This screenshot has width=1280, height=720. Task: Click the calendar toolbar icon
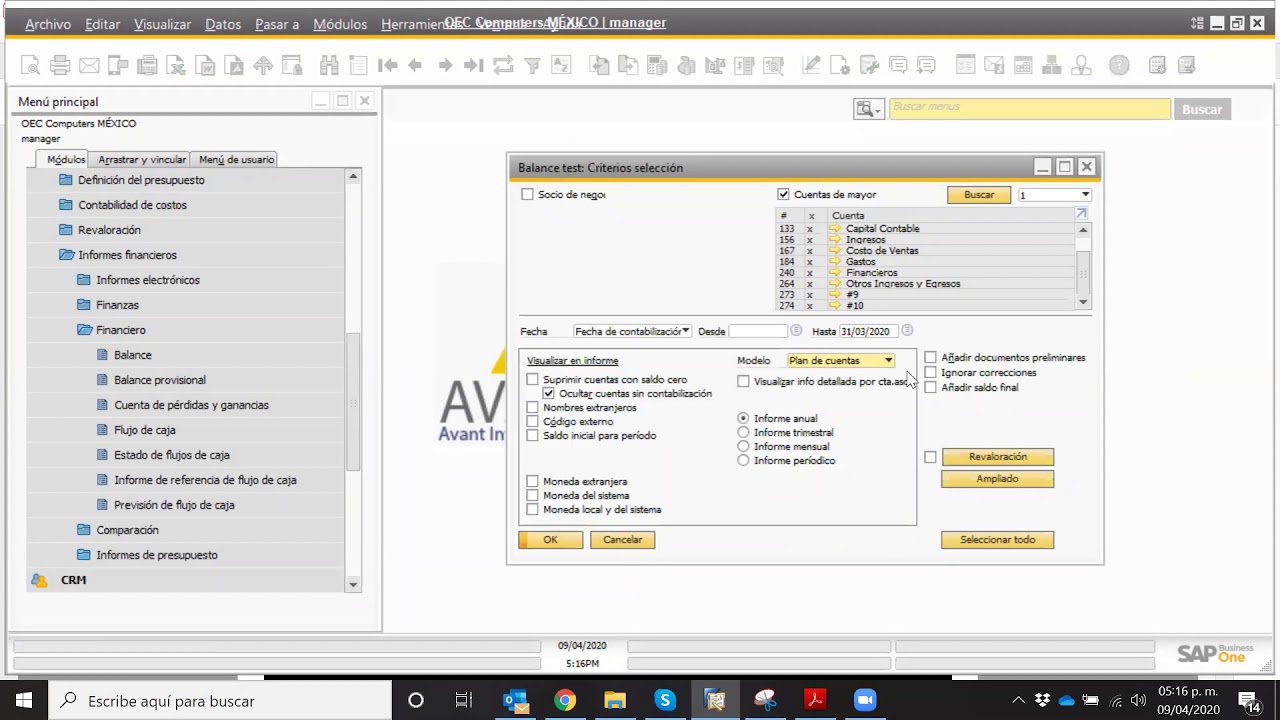tap(1023, 66)
